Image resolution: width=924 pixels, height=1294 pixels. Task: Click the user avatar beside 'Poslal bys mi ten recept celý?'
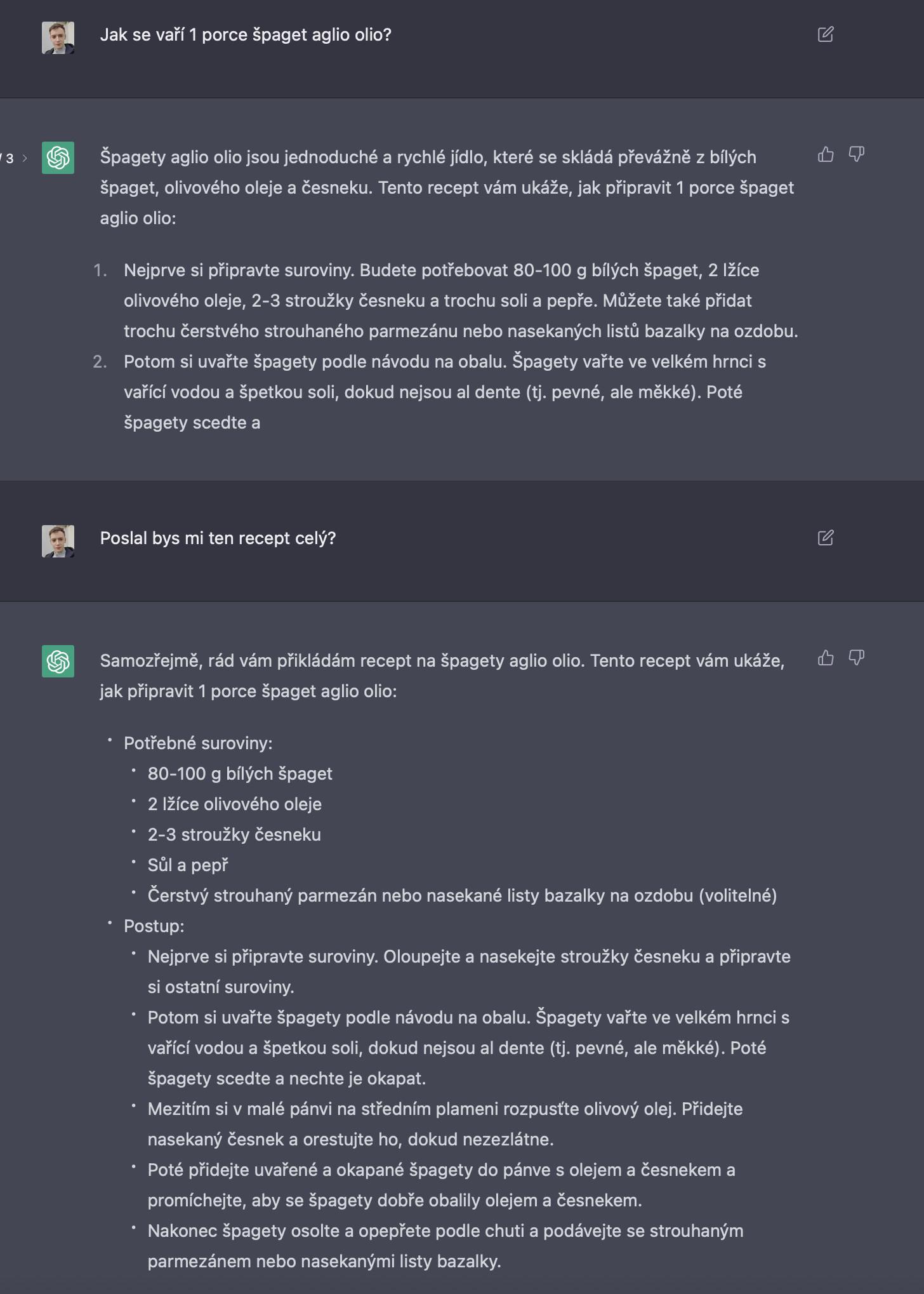tap(58, 541)
